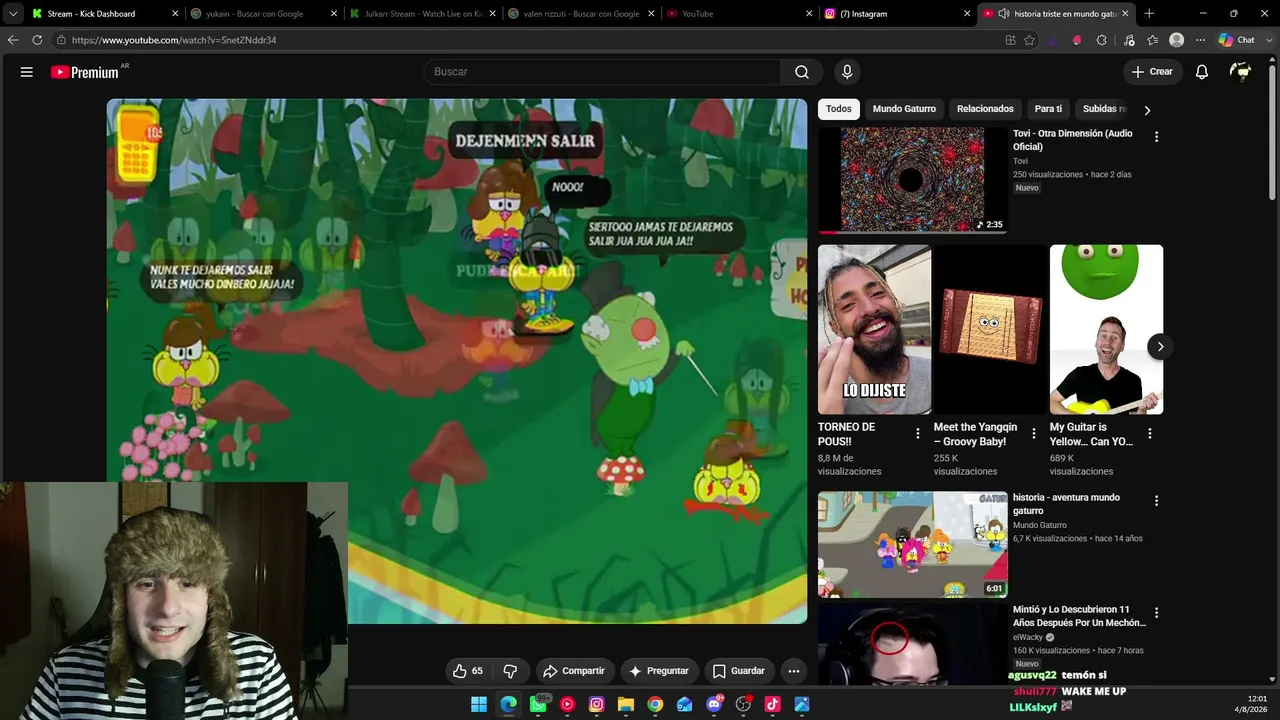This screenshot has width=1280, height=720.
Task: Open My Guitar is Yellow short thumbnail
Action: coord(1106,329)
